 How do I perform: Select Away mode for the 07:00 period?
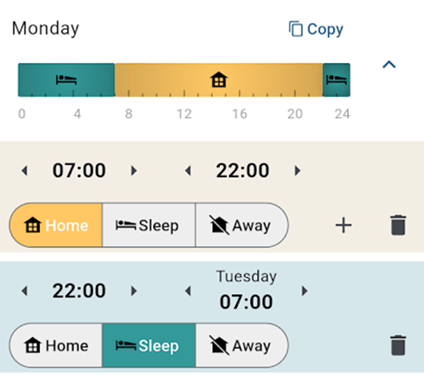point(242,225)
